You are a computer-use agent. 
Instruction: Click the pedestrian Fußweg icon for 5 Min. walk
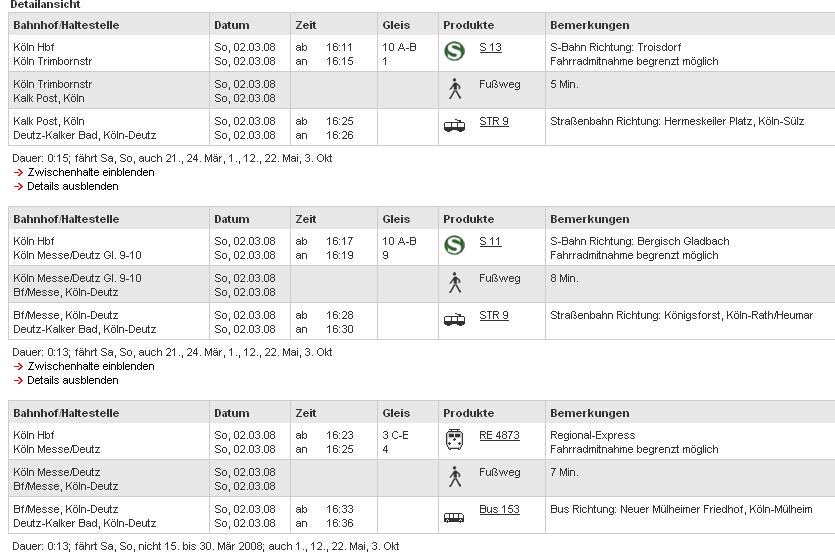[x=455, y=88]
